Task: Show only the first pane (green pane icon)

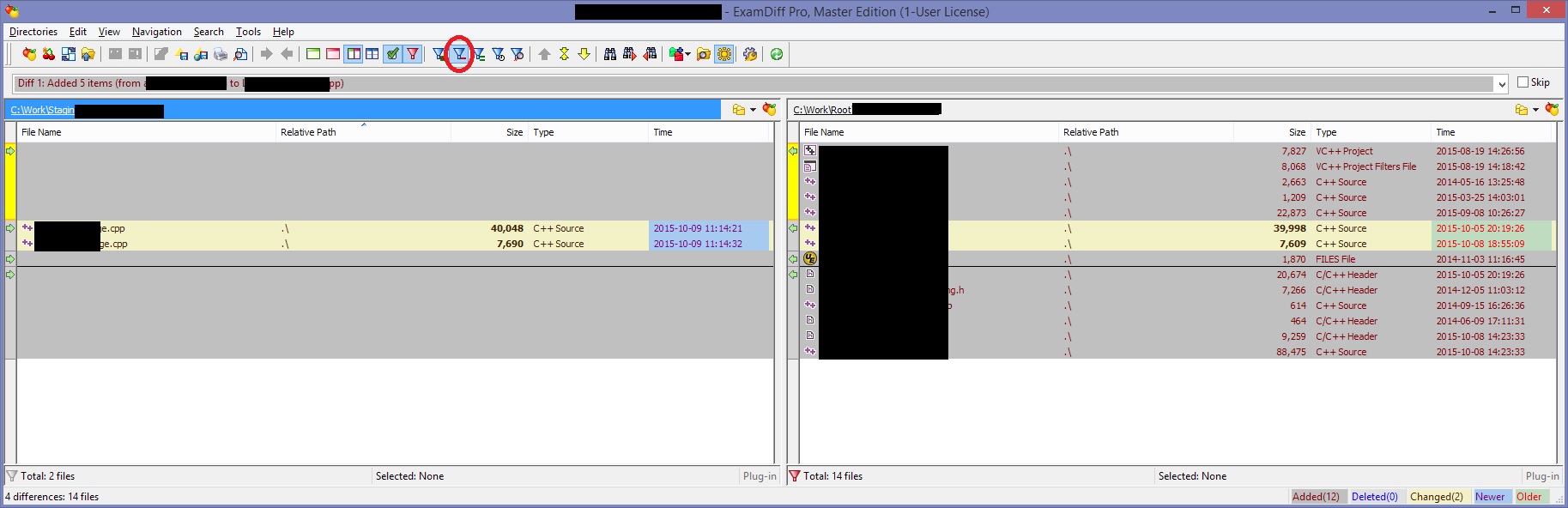Action: pyautogui.click(x=313, y=54)
